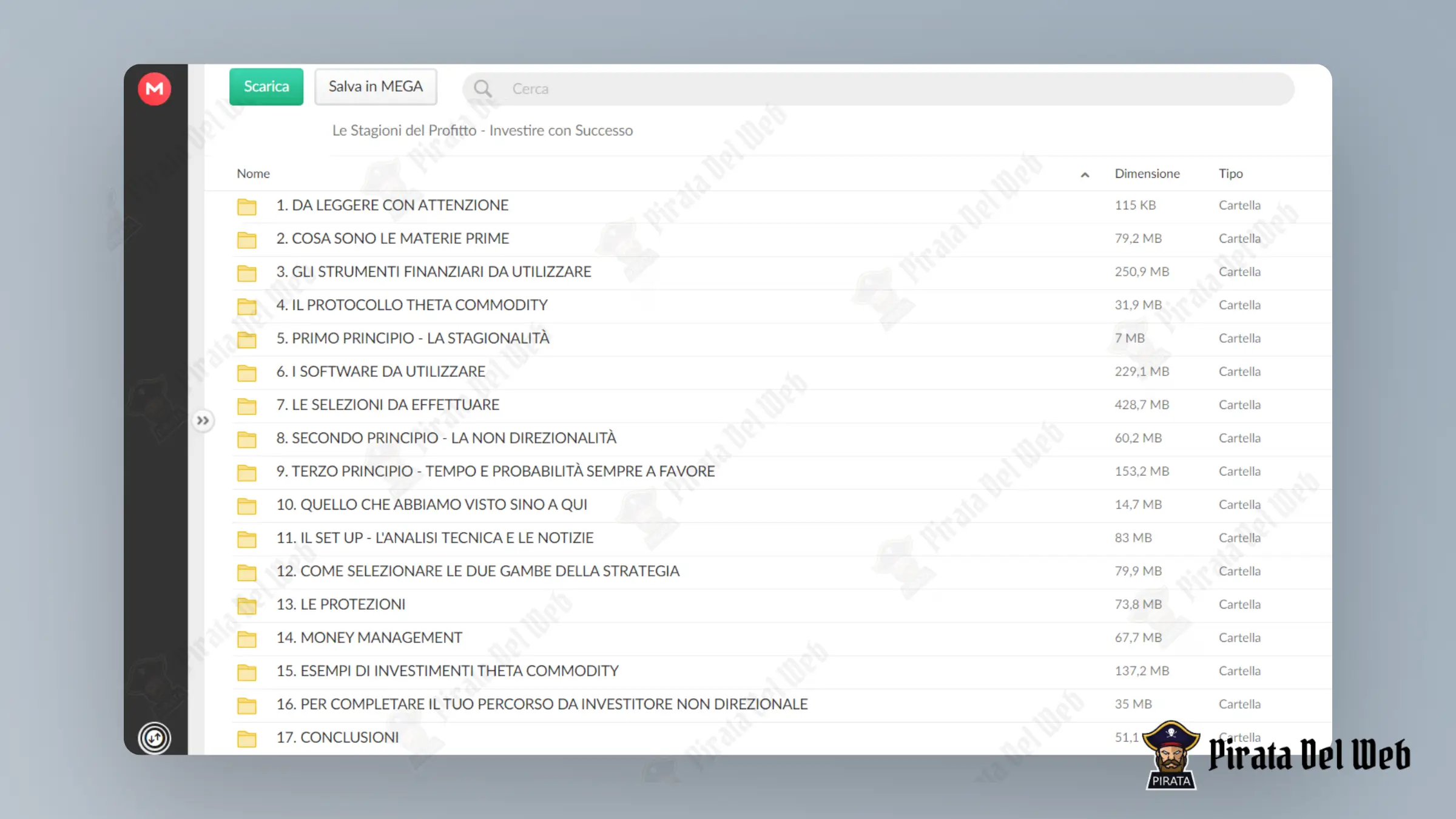
Task: Click the 250,9 MB size value
Action: 1142,272
